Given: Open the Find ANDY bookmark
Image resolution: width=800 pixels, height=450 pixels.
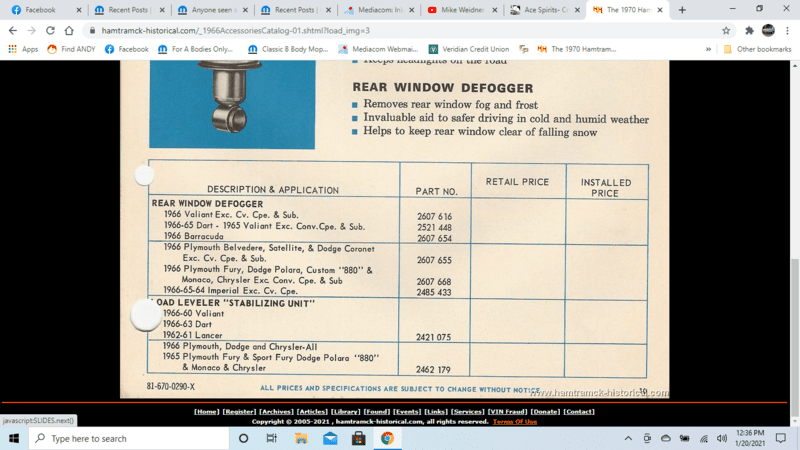Looking at the screenshot, I should point(71,49).
